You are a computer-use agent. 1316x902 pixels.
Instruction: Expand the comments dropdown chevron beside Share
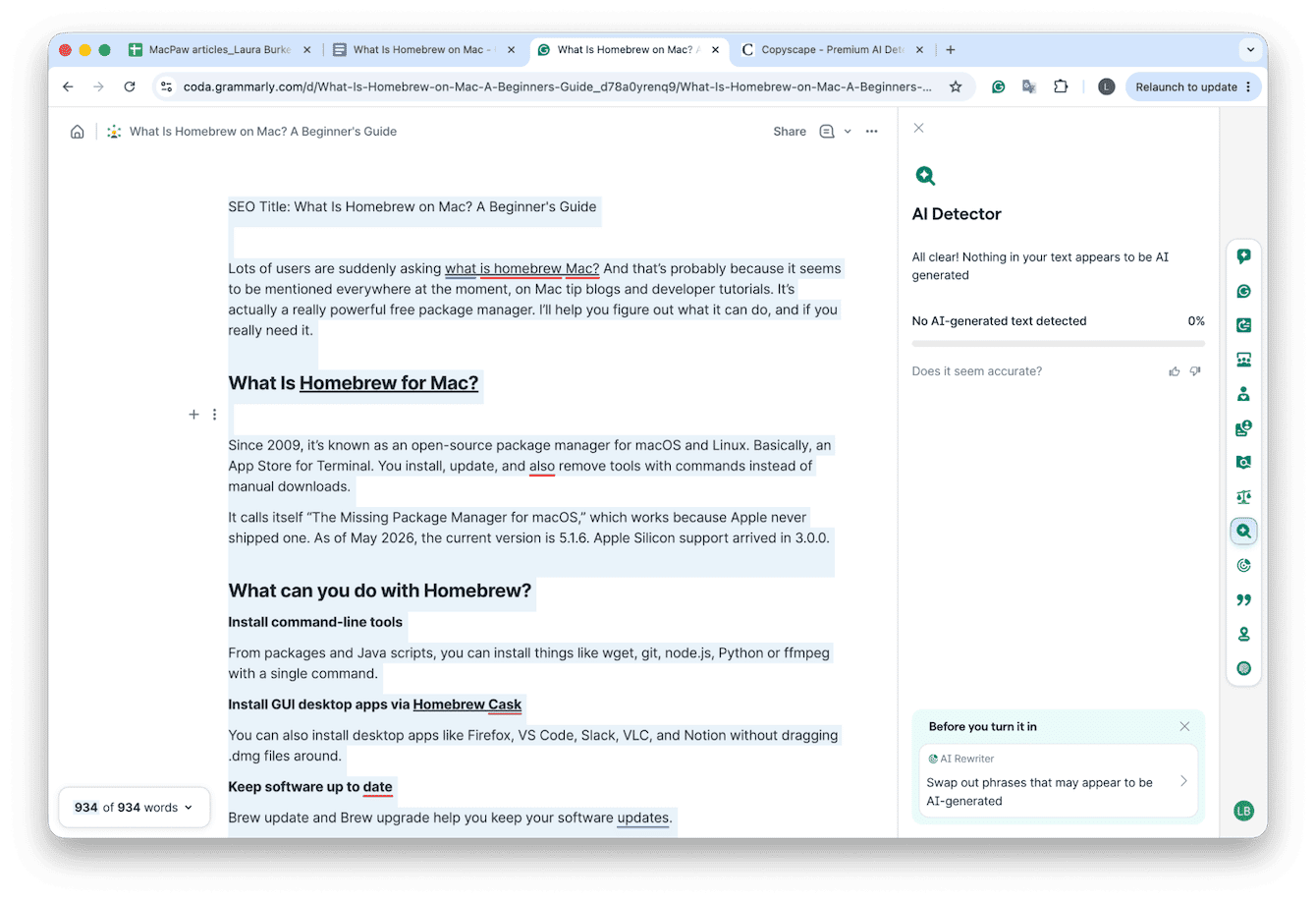coord(848,132)
